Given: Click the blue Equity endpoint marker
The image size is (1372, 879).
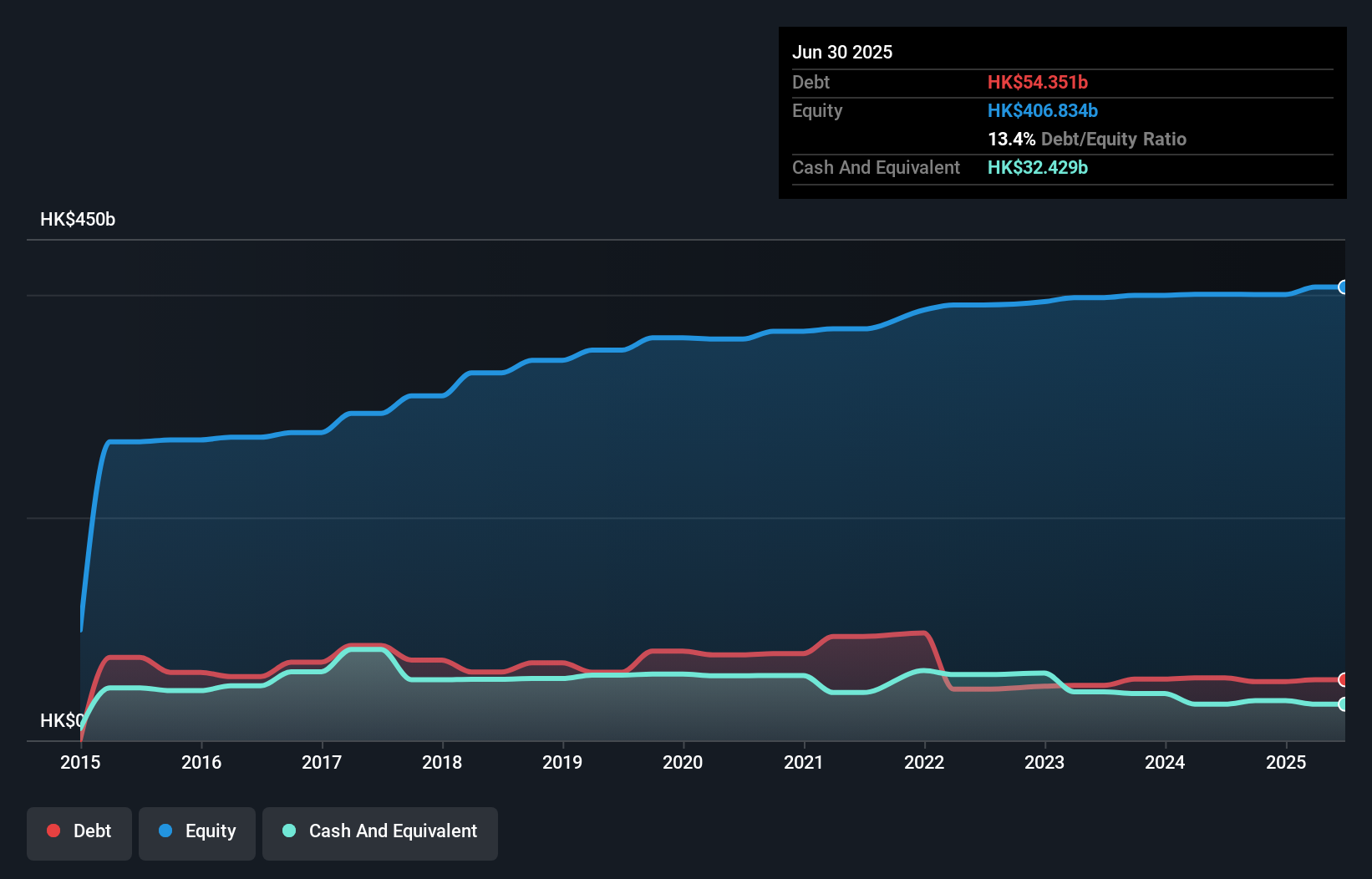Looking at the screenshot, I should pyautogui.click(x=1343, y=287).
